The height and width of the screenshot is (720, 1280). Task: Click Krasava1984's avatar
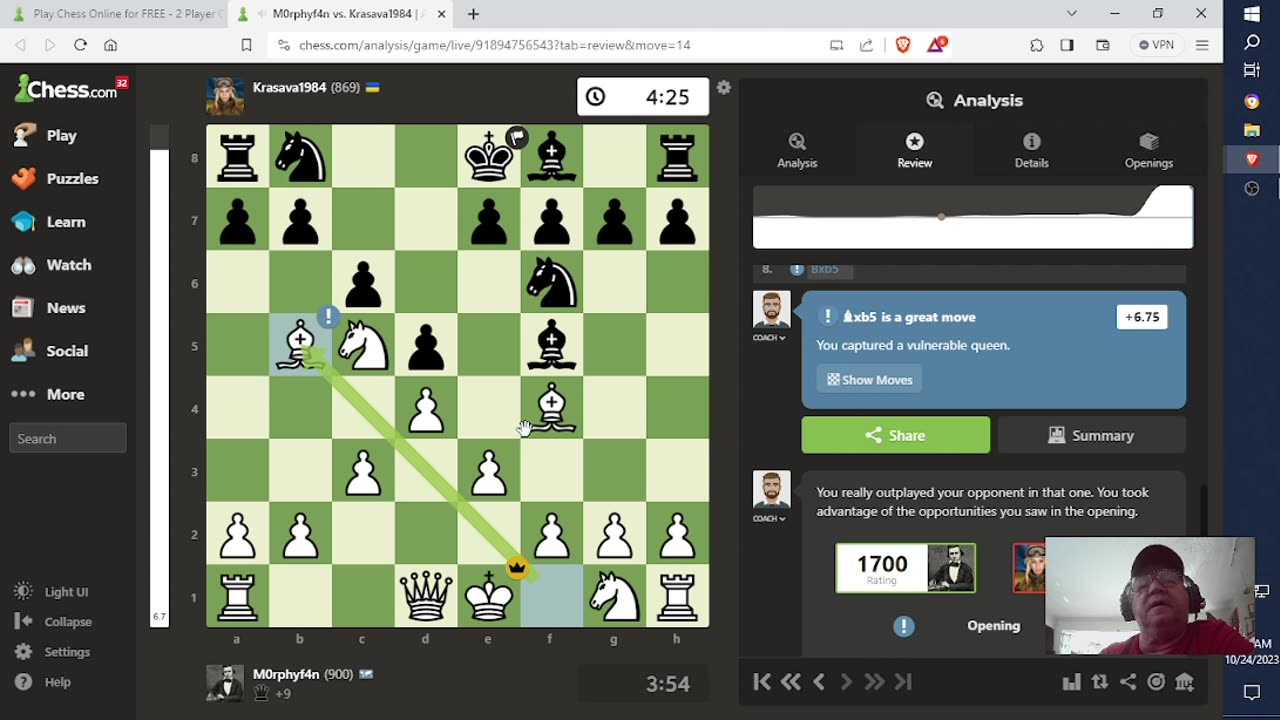pyautogui.click(x=225, y=96)
